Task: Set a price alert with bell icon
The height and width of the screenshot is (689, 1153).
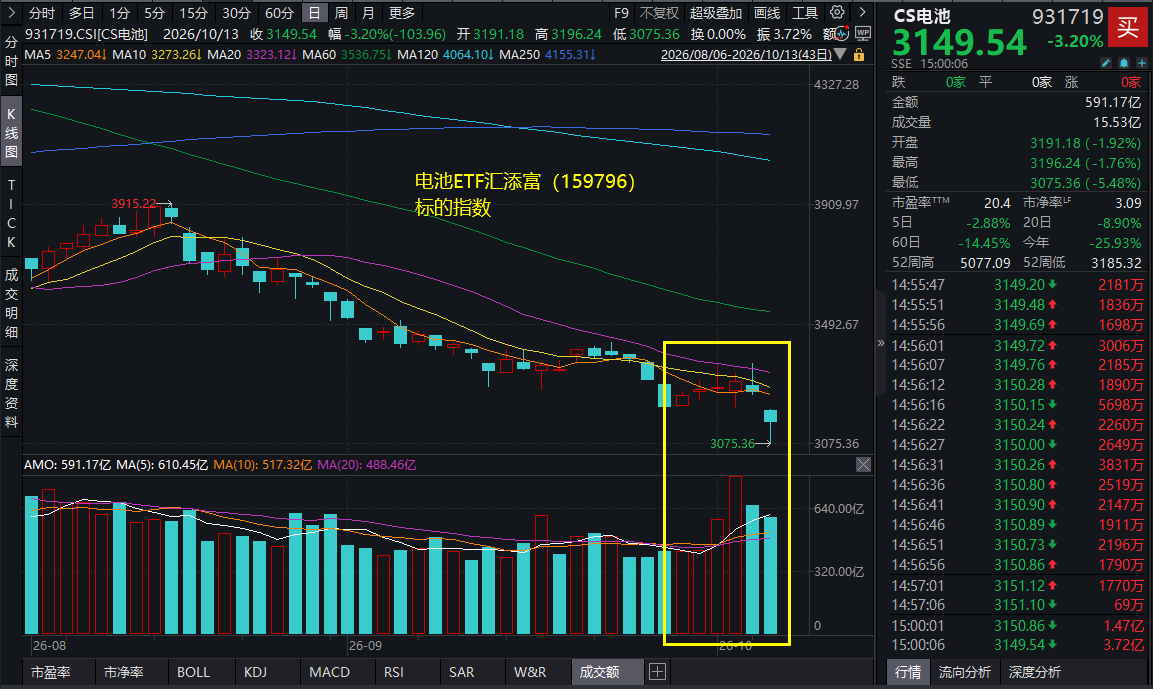Action: click(x=1124, y=63)
